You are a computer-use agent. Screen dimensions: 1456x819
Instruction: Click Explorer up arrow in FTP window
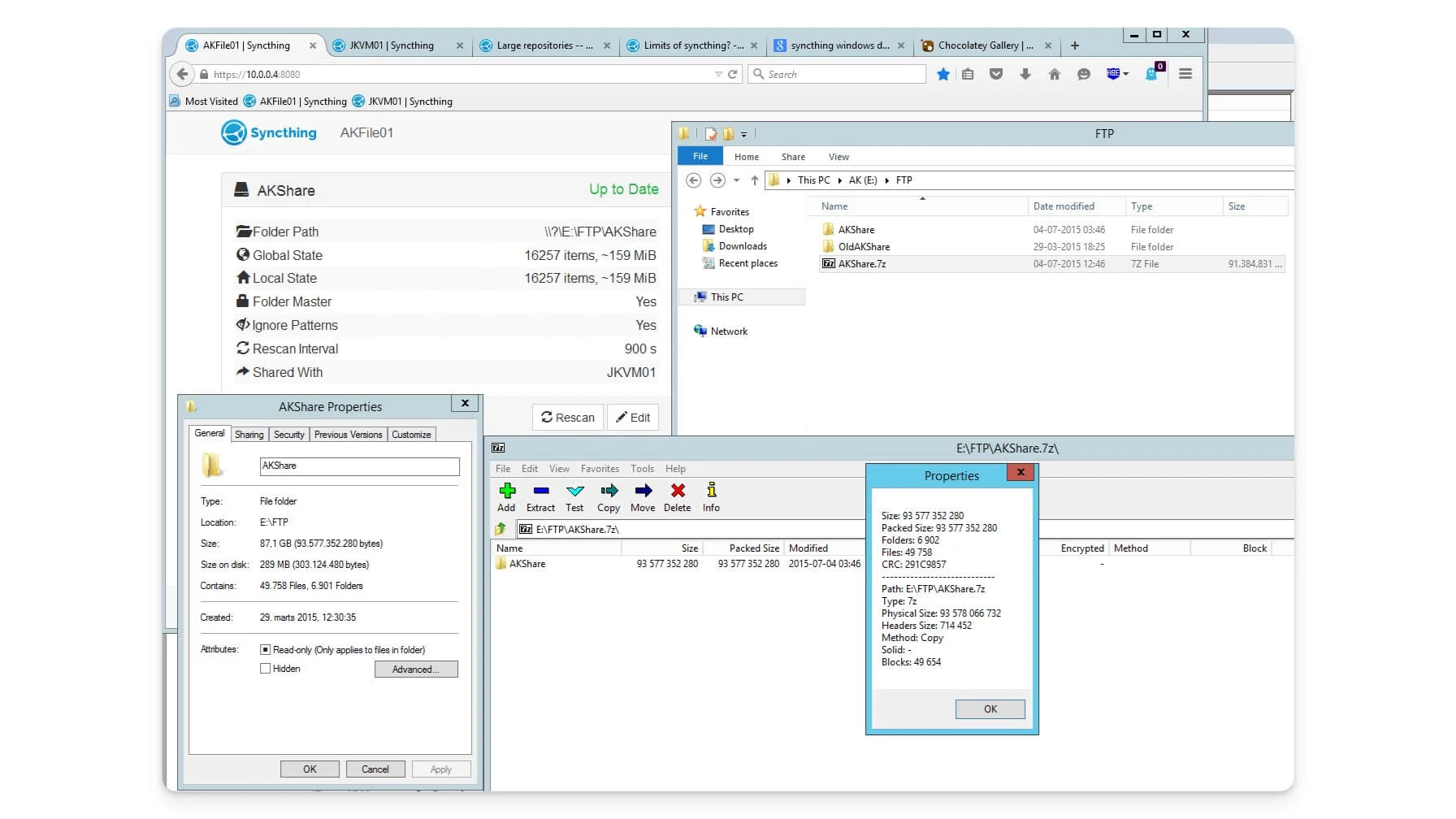pos(755,180)
